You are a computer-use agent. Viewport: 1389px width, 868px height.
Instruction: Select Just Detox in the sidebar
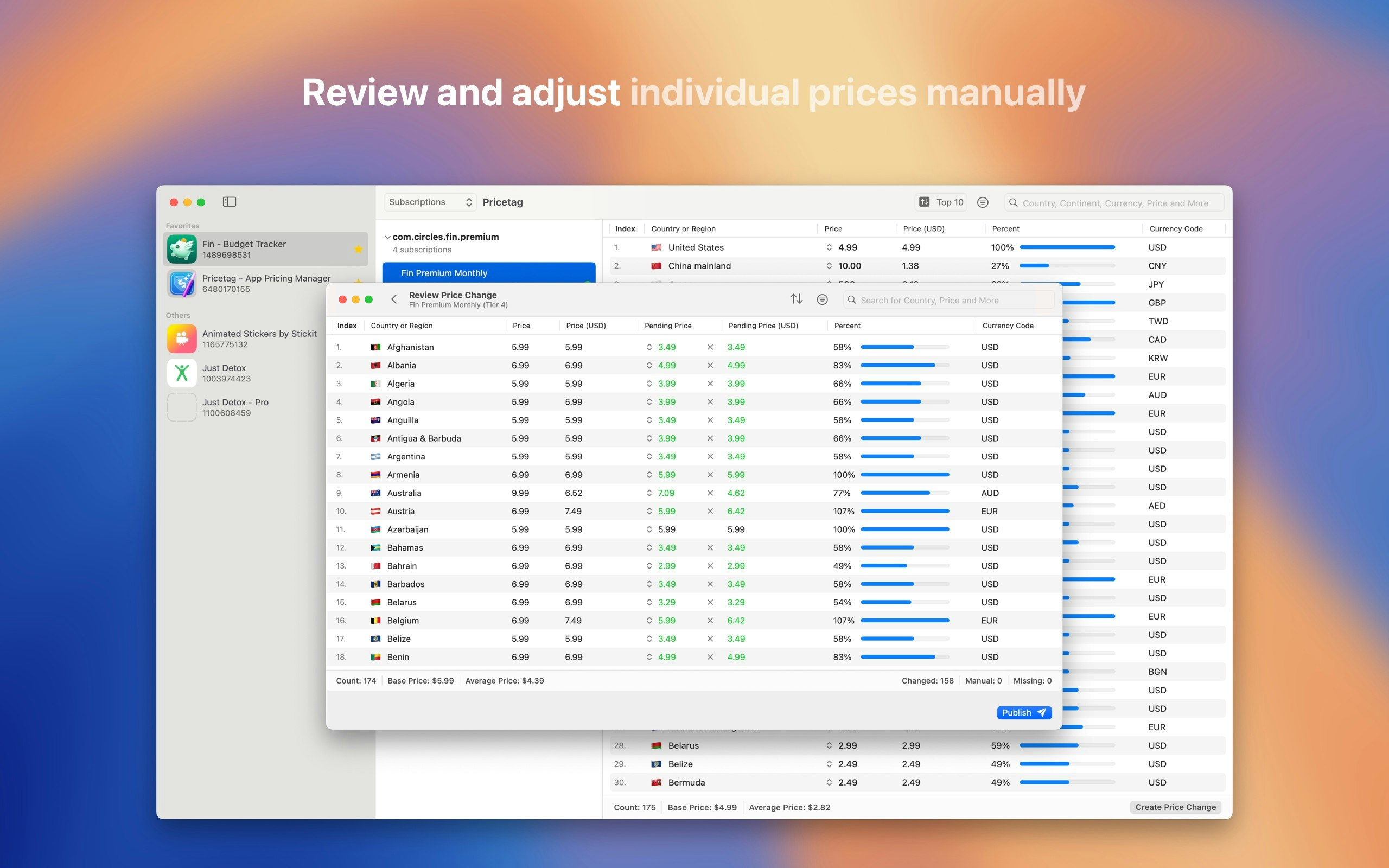coord(266,373)
